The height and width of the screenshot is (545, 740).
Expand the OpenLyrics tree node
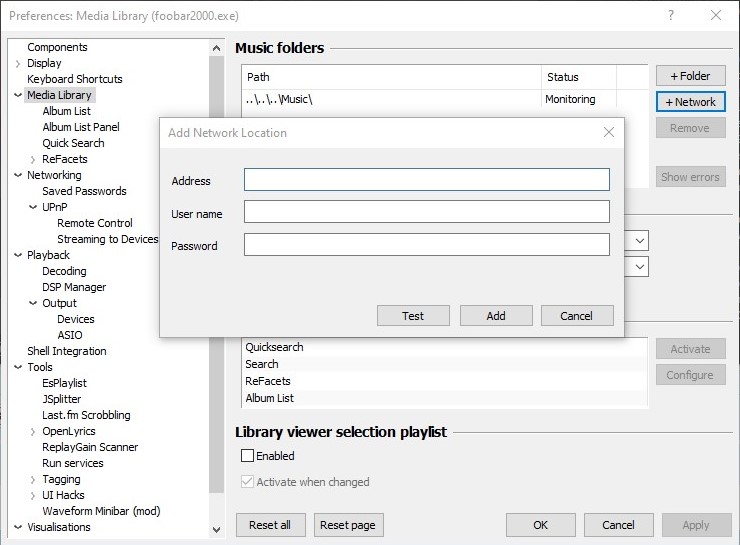point(33,431)
